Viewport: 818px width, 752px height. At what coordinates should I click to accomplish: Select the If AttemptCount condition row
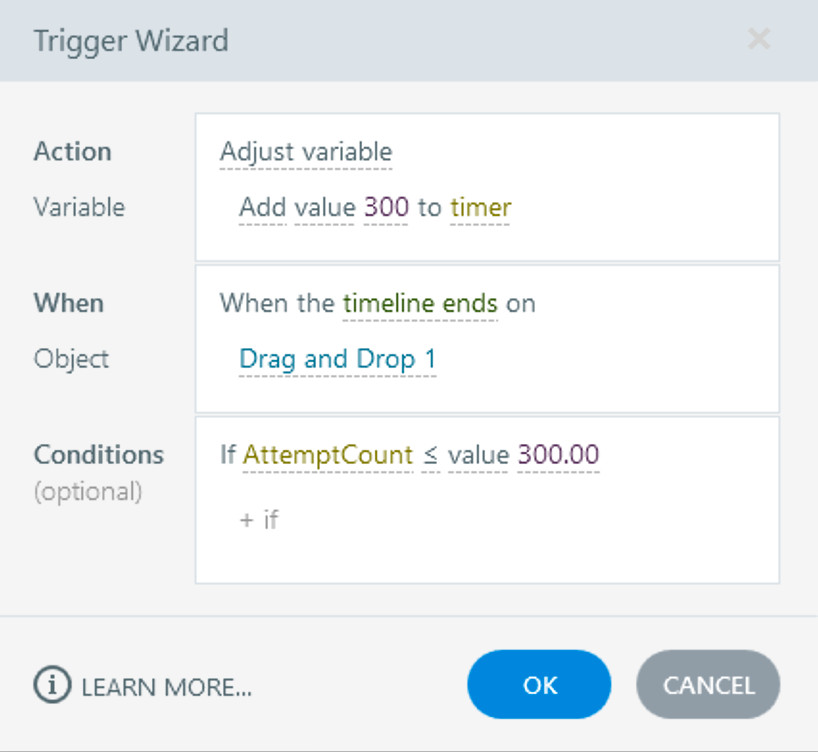[x=228, y=455]
